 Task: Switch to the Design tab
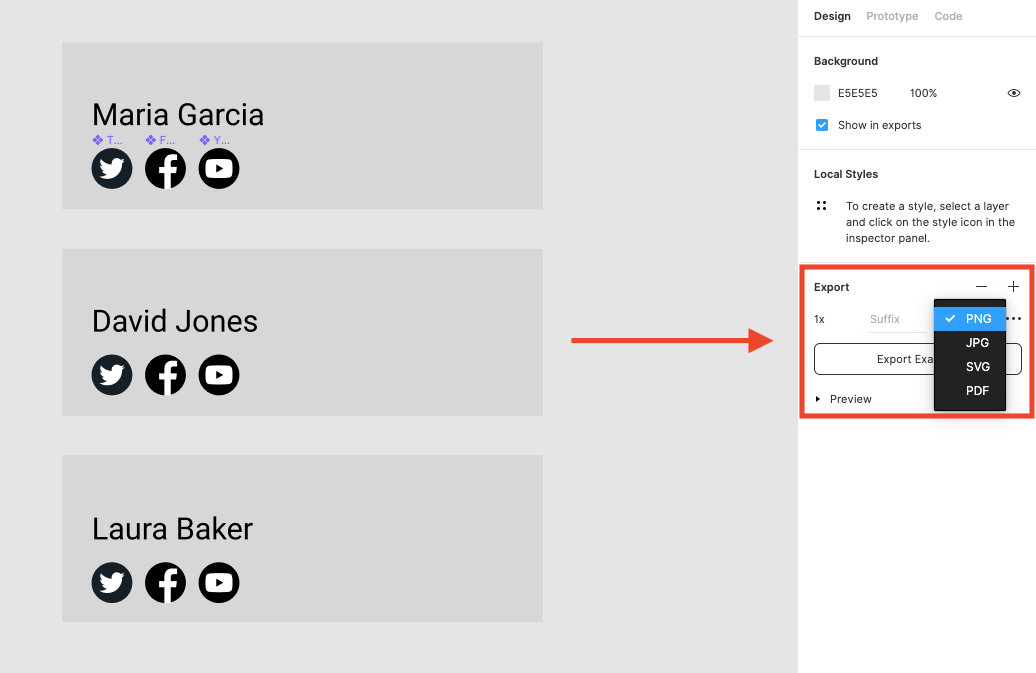(x=832, y=16)
